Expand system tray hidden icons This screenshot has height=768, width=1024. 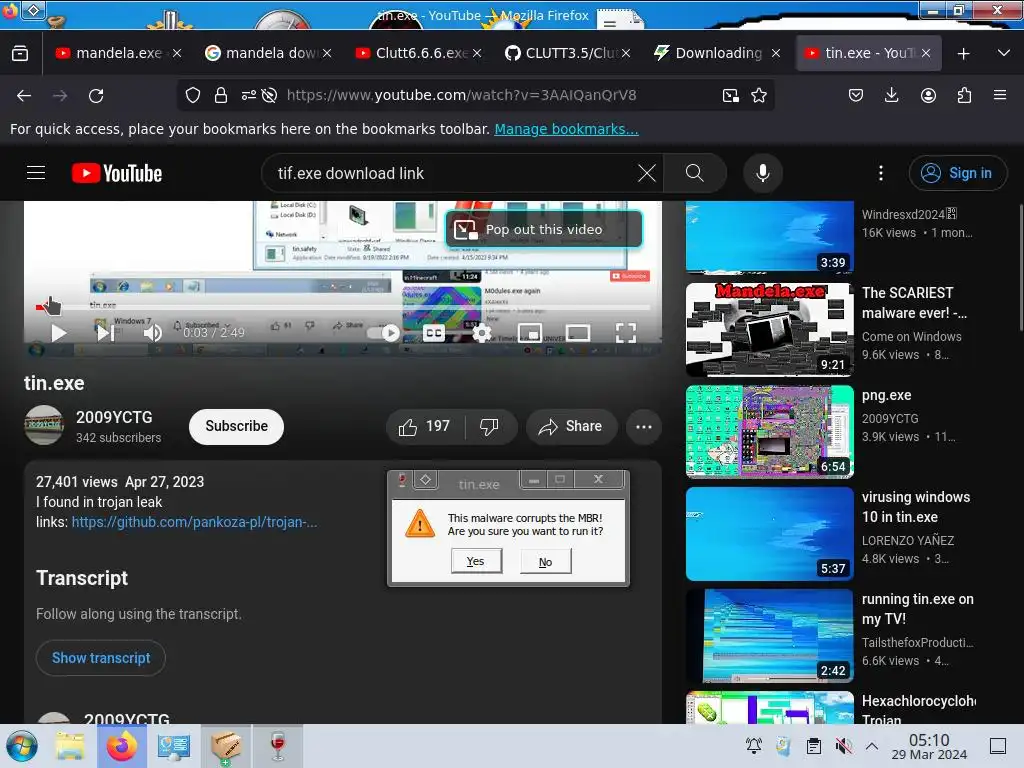tap(871, 745)
